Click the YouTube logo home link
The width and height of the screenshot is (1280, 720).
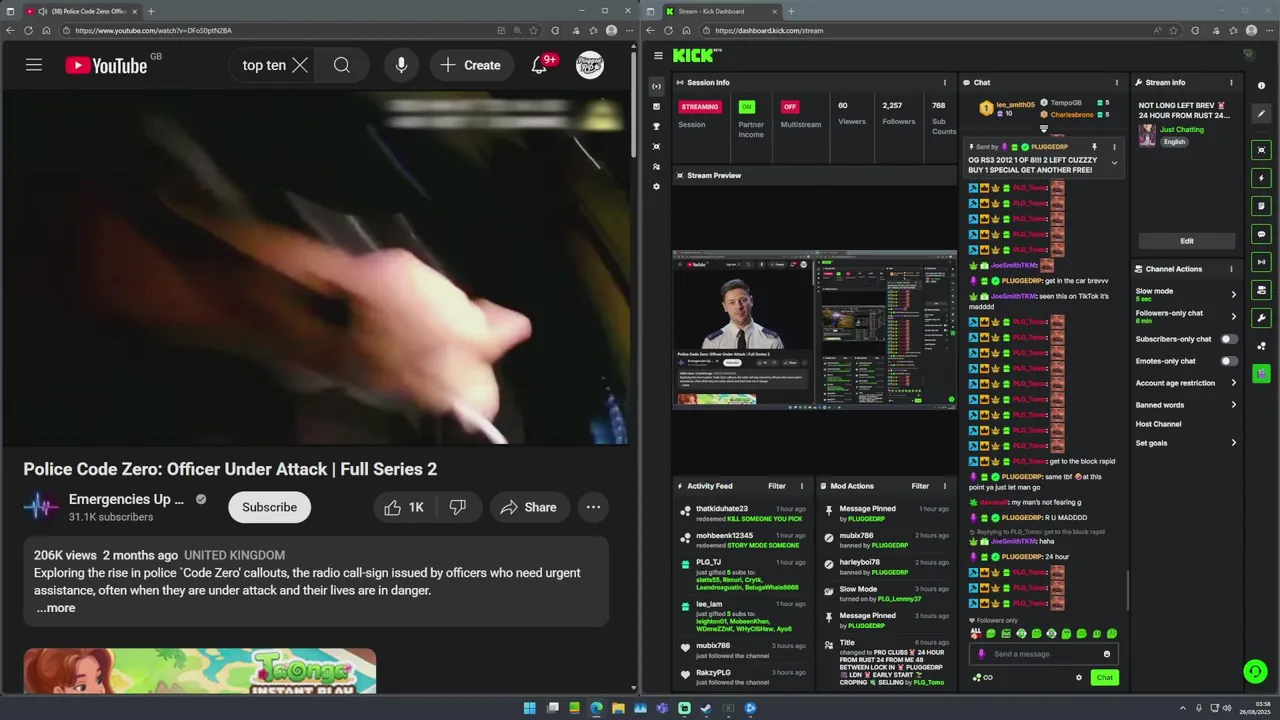(x=106, y=65)
